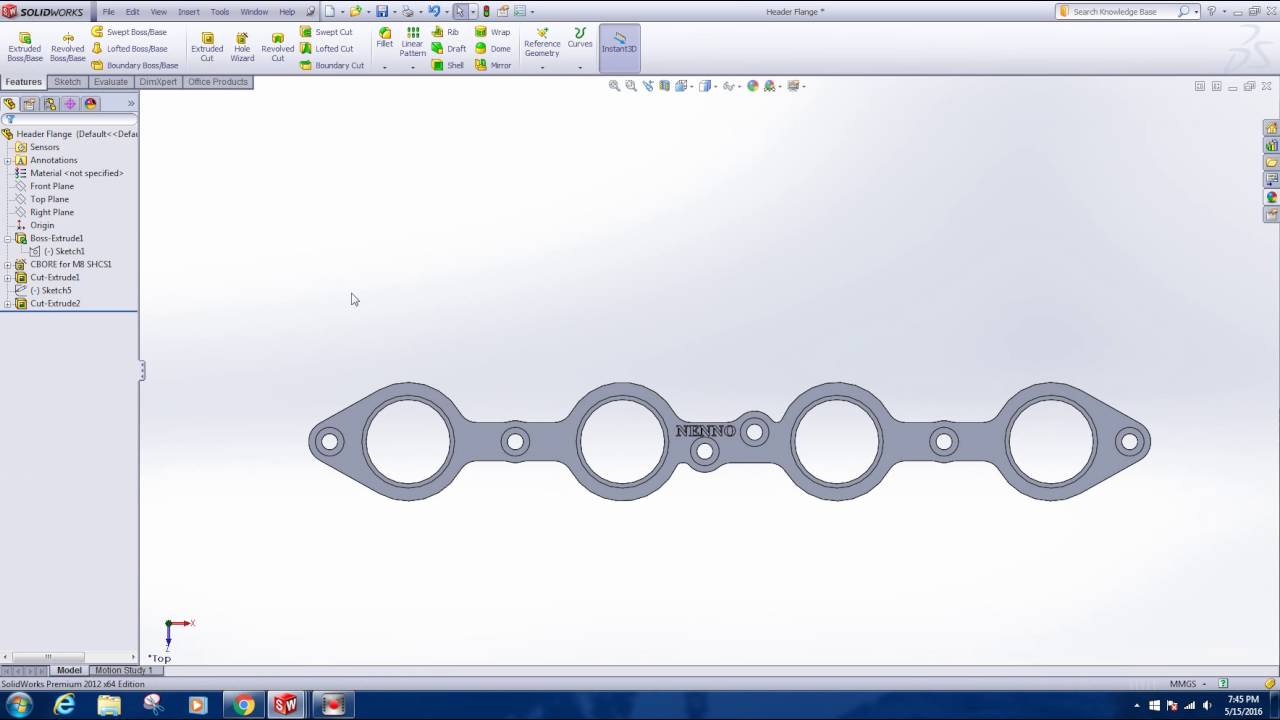Open the Motion Study 1 tab
Viewport: 1280px width, 720px height.
point(123,670)
